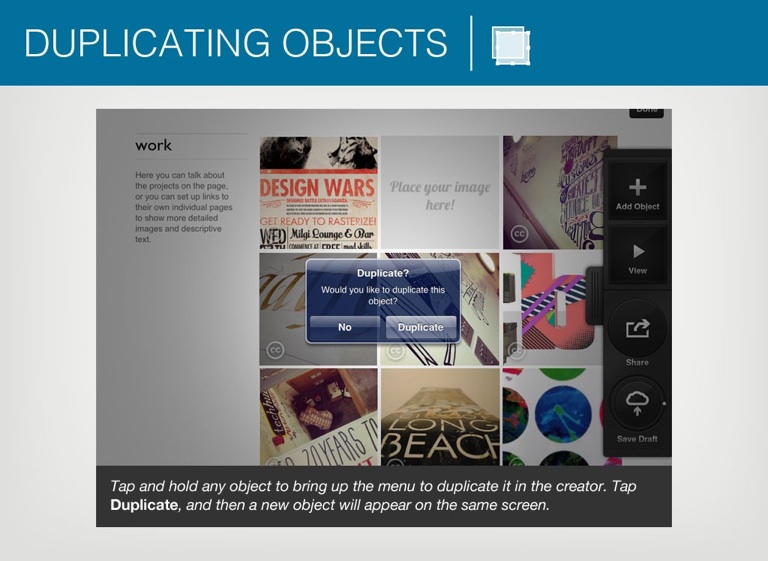This screenshot has height=561, width=768.
Task: Tap the side panel collapse handle
Action: [x=595, y=295]
